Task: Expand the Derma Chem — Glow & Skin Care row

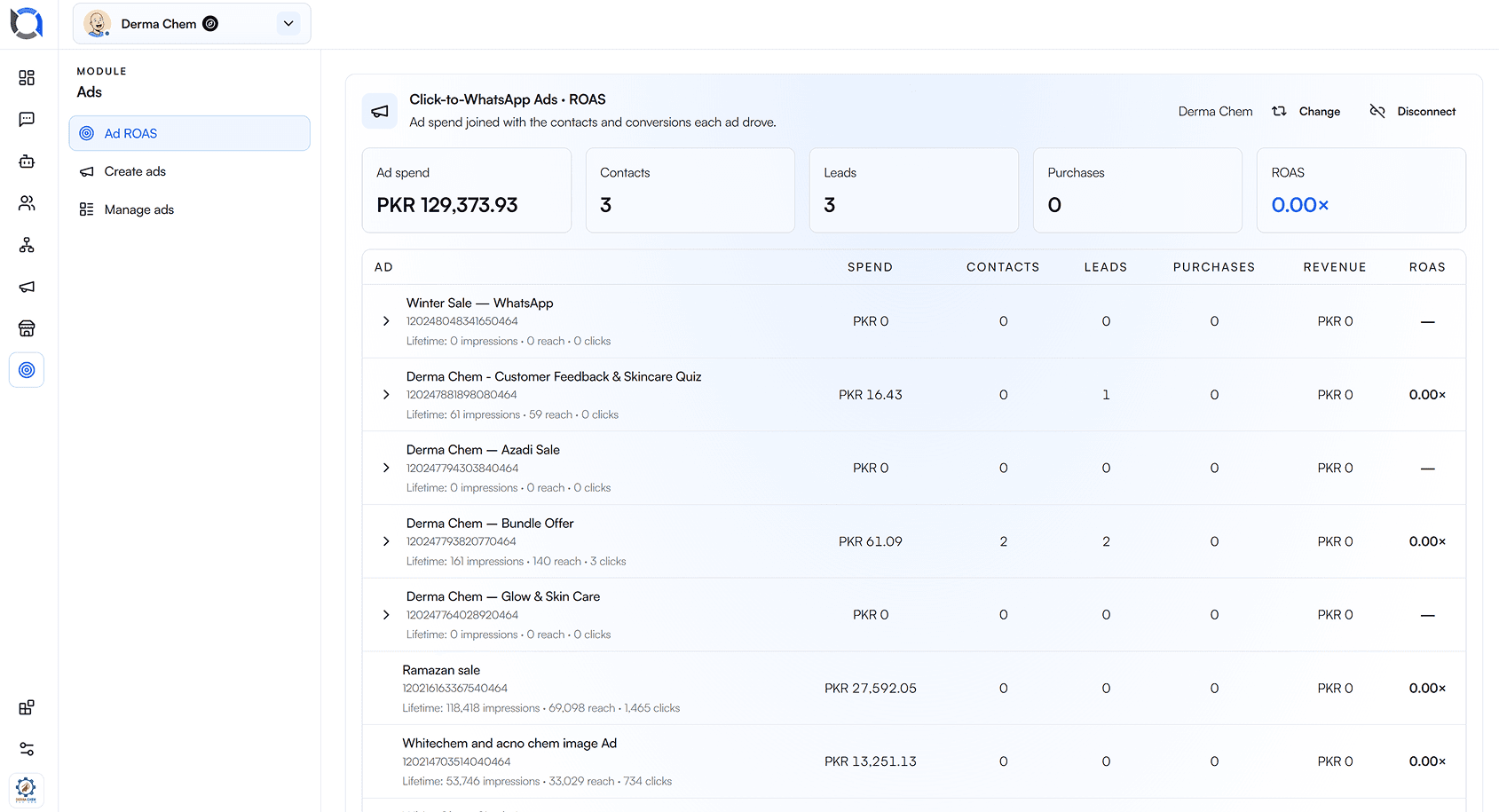Action: [386, 615]
